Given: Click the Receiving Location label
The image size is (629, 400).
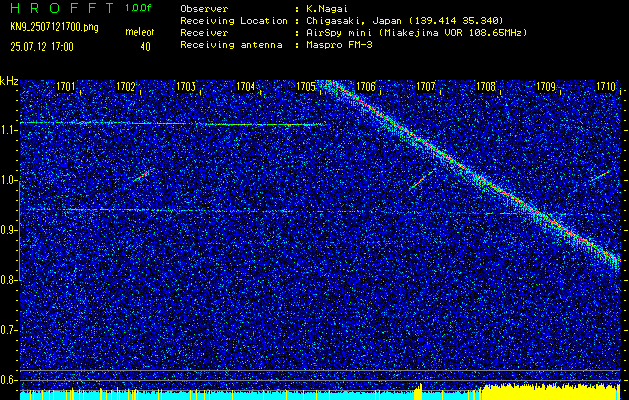Looking at the screenshot, I should [234, 21].
